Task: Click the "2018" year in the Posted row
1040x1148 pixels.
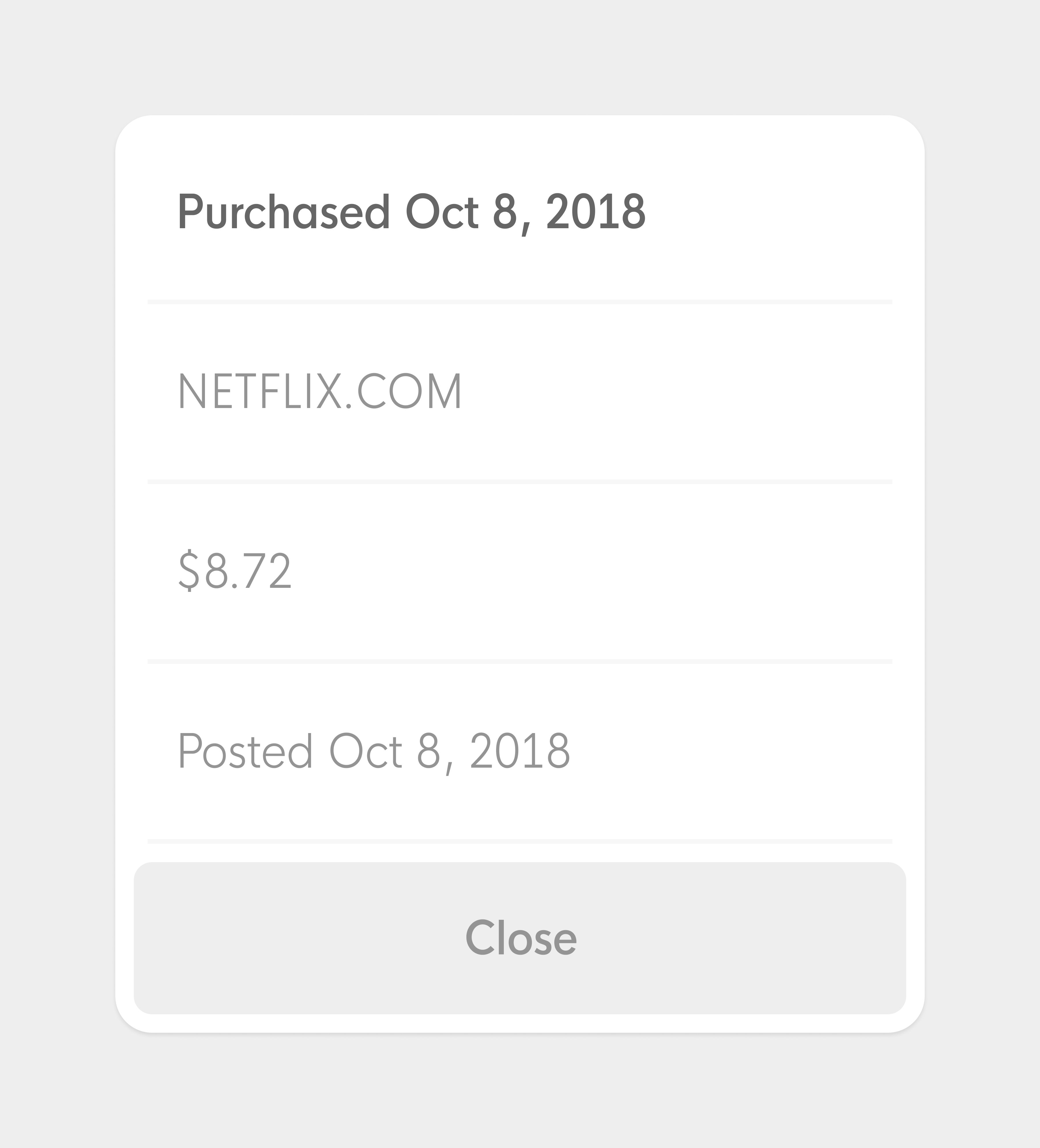Action: 520,751
